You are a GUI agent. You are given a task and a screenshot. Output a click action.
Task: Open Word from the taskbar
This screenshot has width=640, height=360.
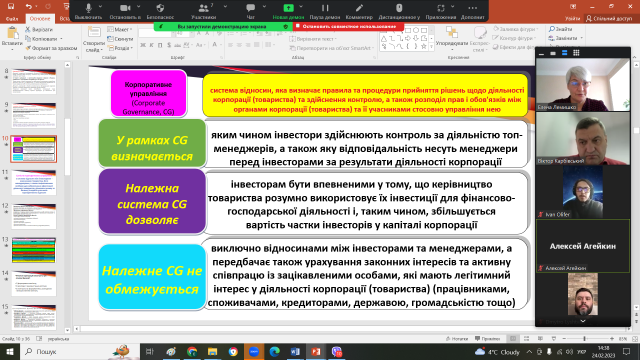[x=295, y=351]
